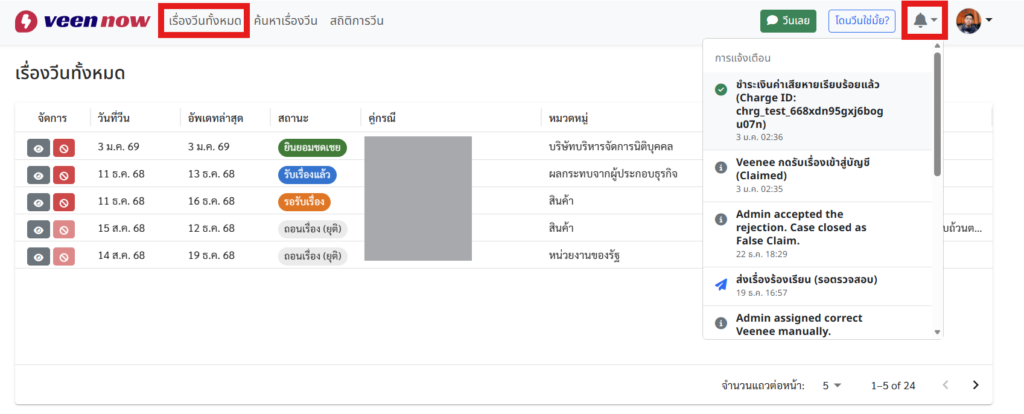
Task: Open the notification bell menu
Action: tap(924, 21)
